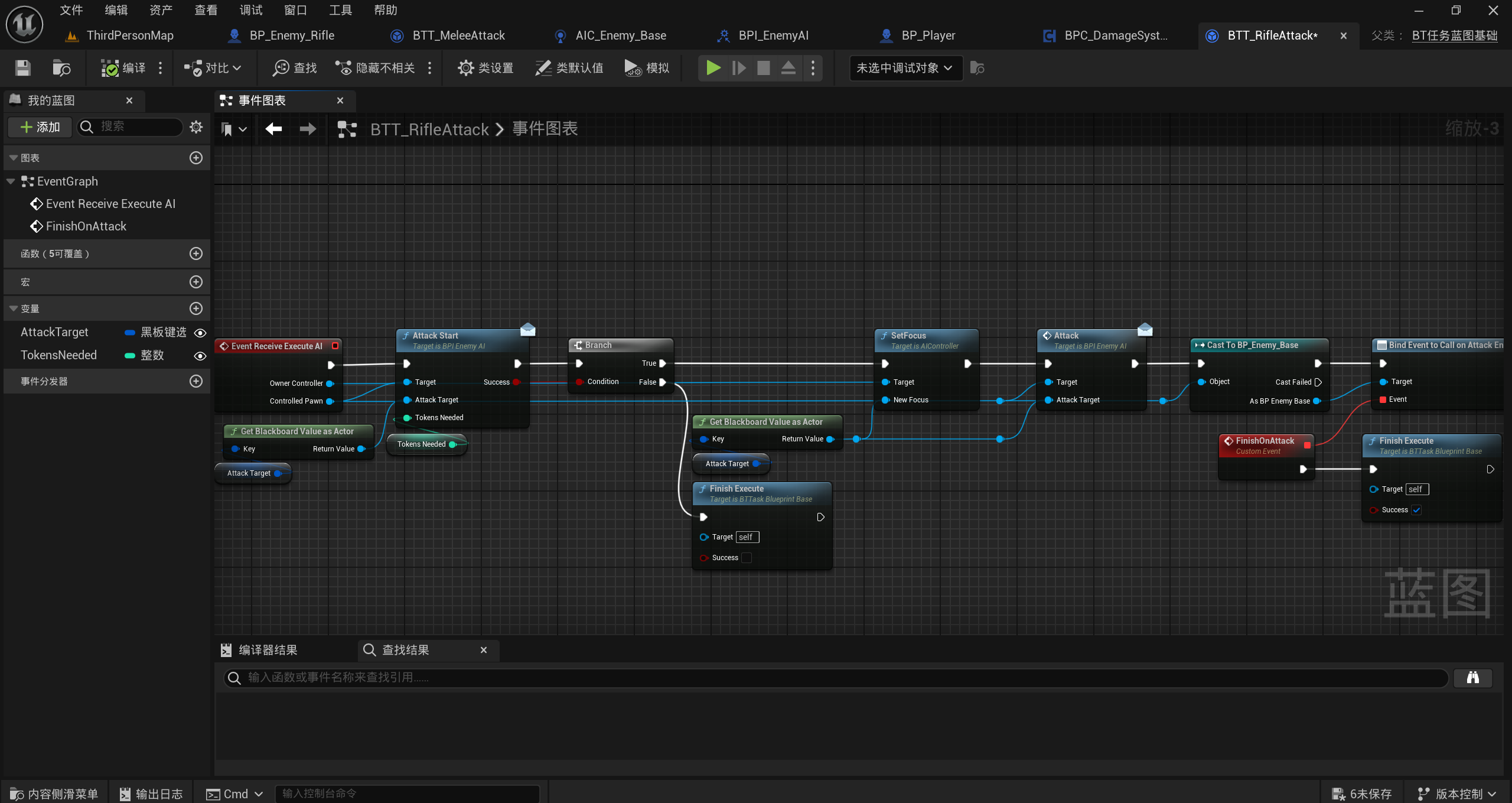Click the navigate back arrow in graph
The width and height of the screenshot is (1512, 803).
(x=273, y=129)
